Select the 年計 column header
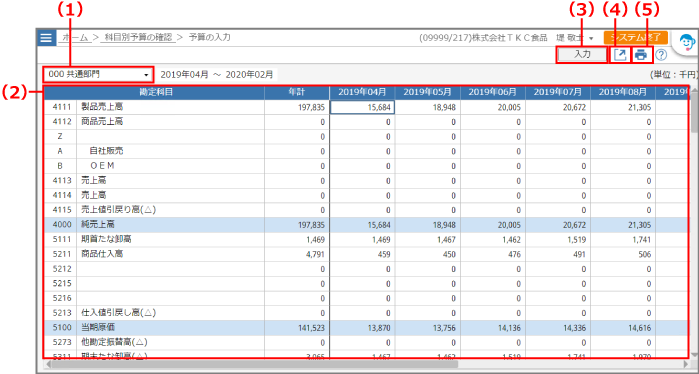The image size is (699, 374). point(296,92)
